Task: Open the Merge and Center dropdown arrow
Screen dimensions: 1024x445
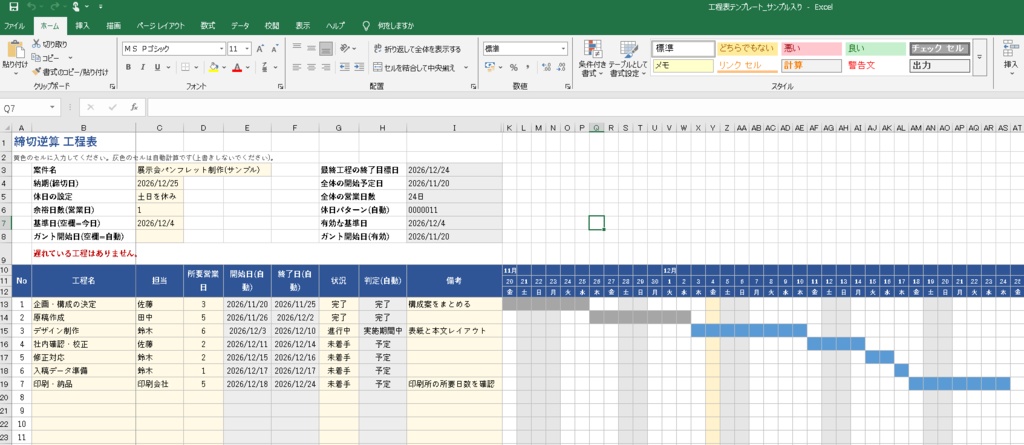Action: pyautogui.click(x=466, y=67)
